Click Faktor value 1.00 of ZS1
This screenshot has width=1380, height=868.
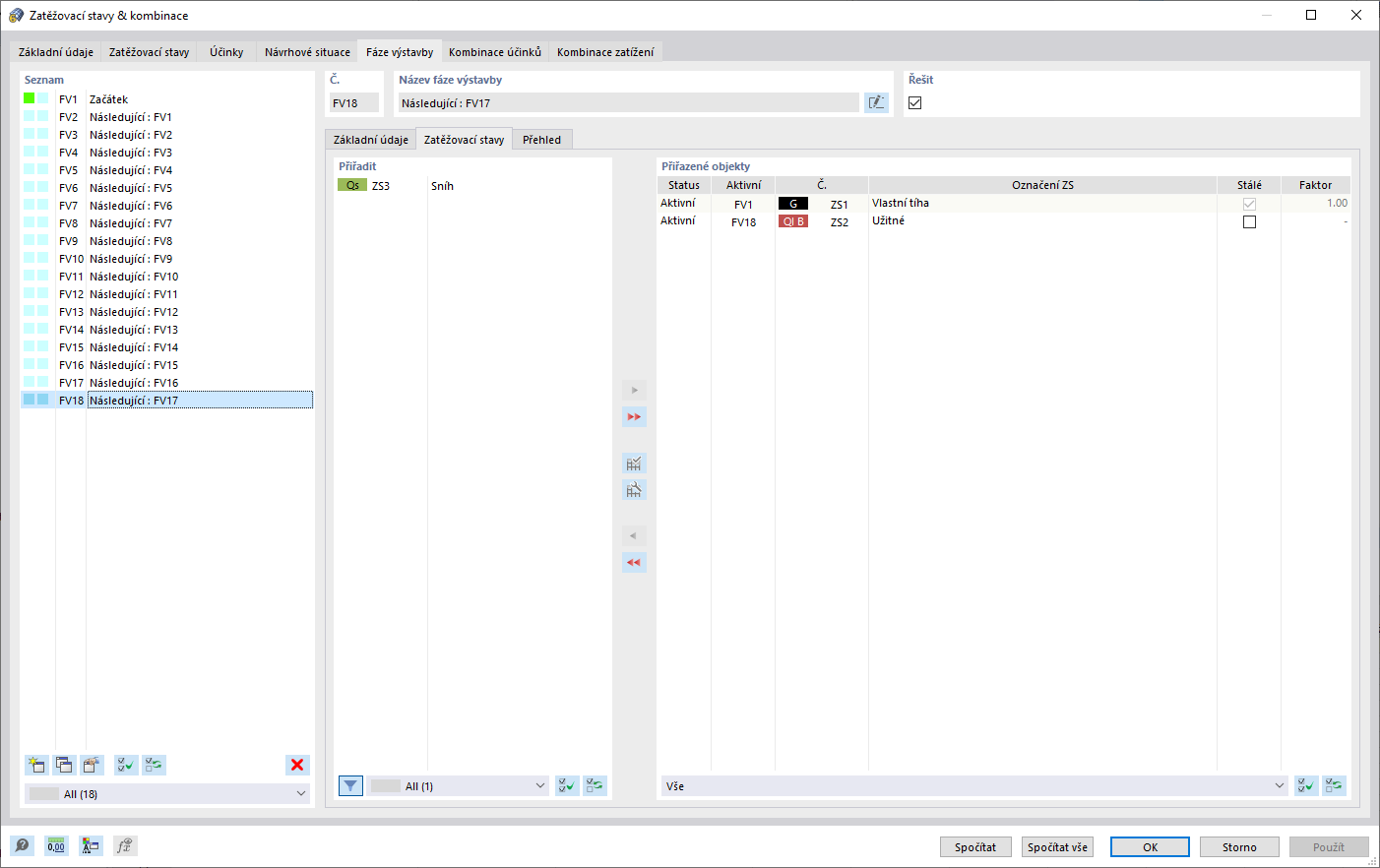point(1337,203)
